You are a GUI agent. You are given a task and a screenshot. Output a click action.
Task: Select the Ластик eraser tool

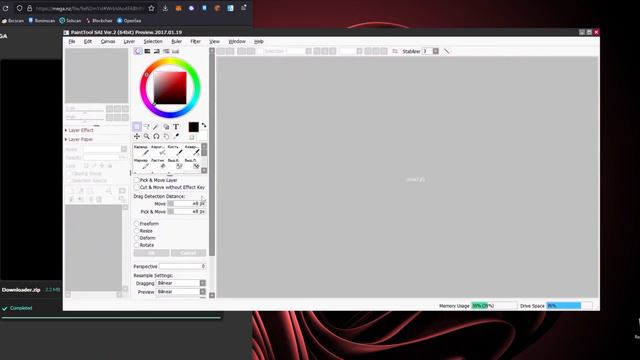pos(158,164)
